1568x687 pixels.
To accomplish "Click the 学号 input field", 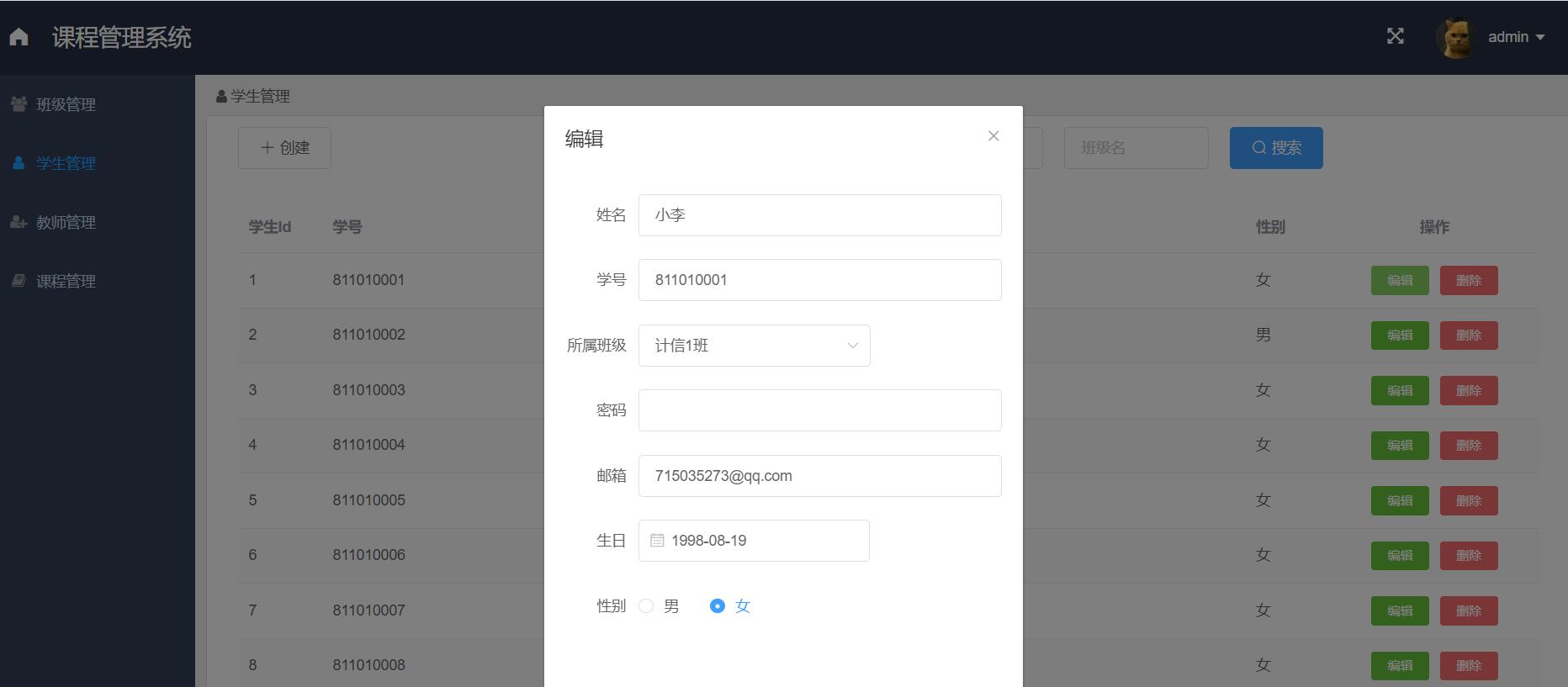I will click(x=820, y=280).
